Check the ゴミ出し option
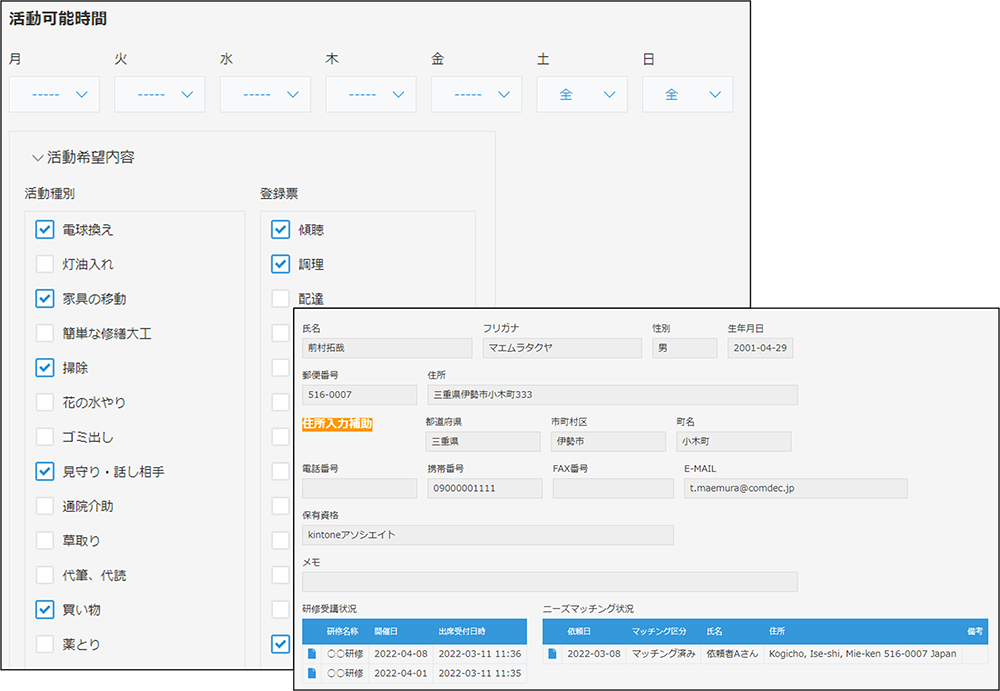 click(44, 437)
